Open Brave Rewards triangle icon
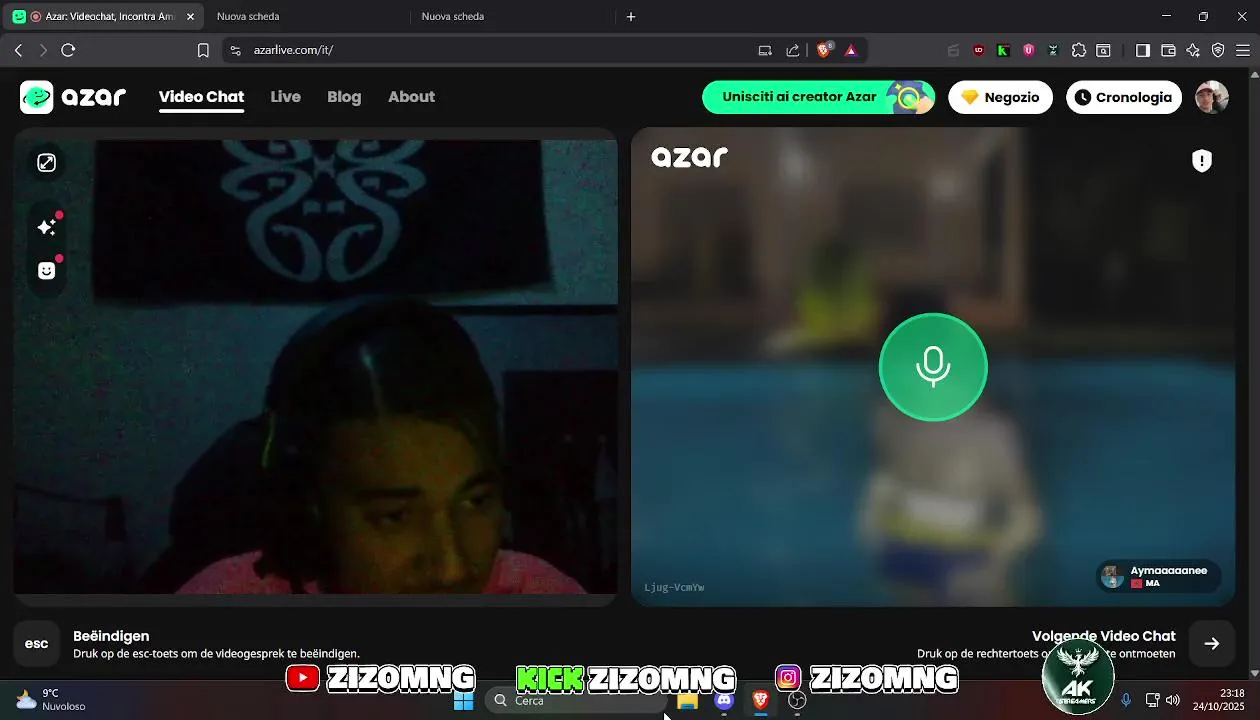The width and height of the screenshot is (1260, 720). coord(851,50)
